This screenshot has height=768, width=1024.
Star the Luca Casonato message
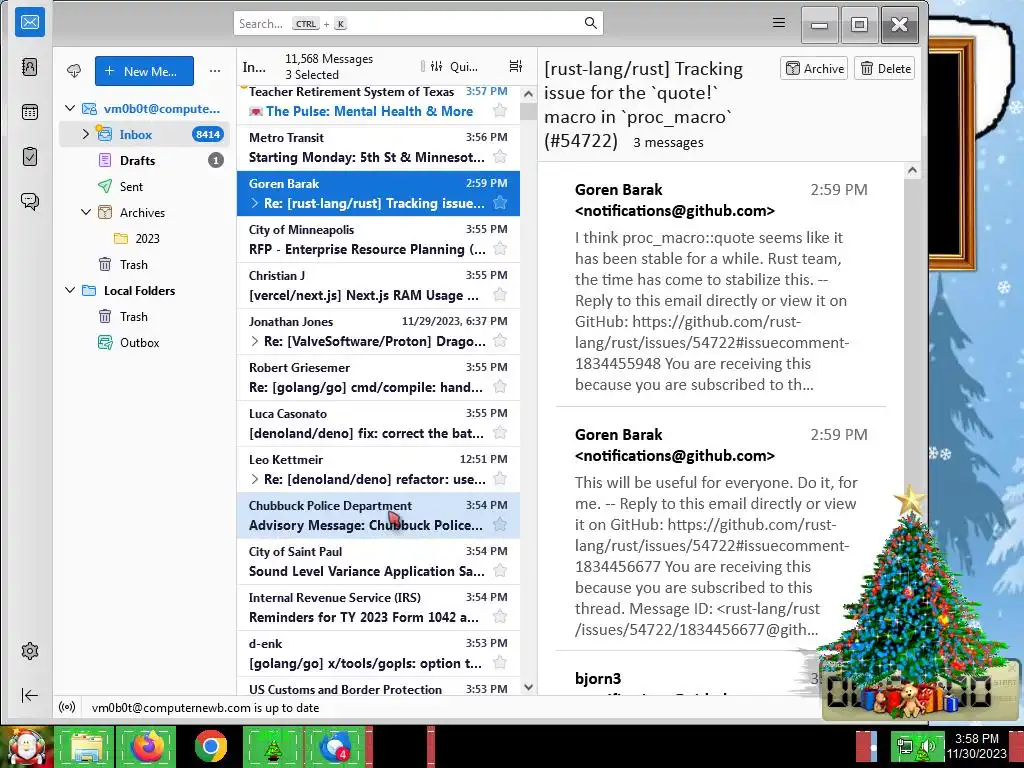(x=500, y=432)
